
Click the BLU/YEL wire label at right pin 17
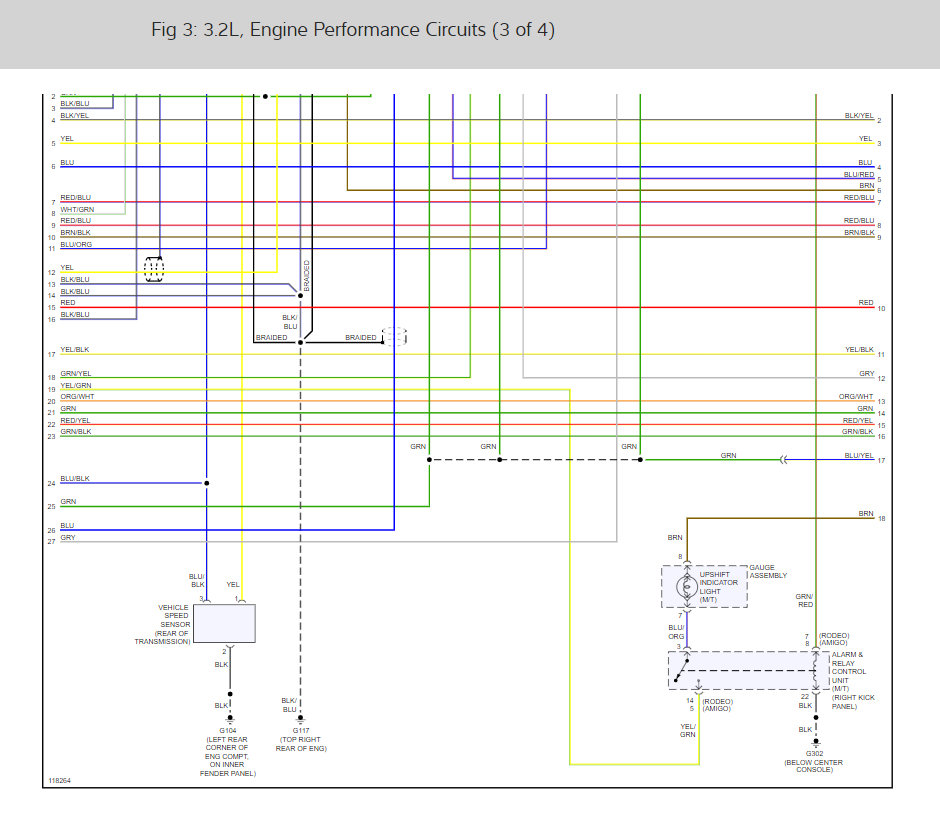859,455
